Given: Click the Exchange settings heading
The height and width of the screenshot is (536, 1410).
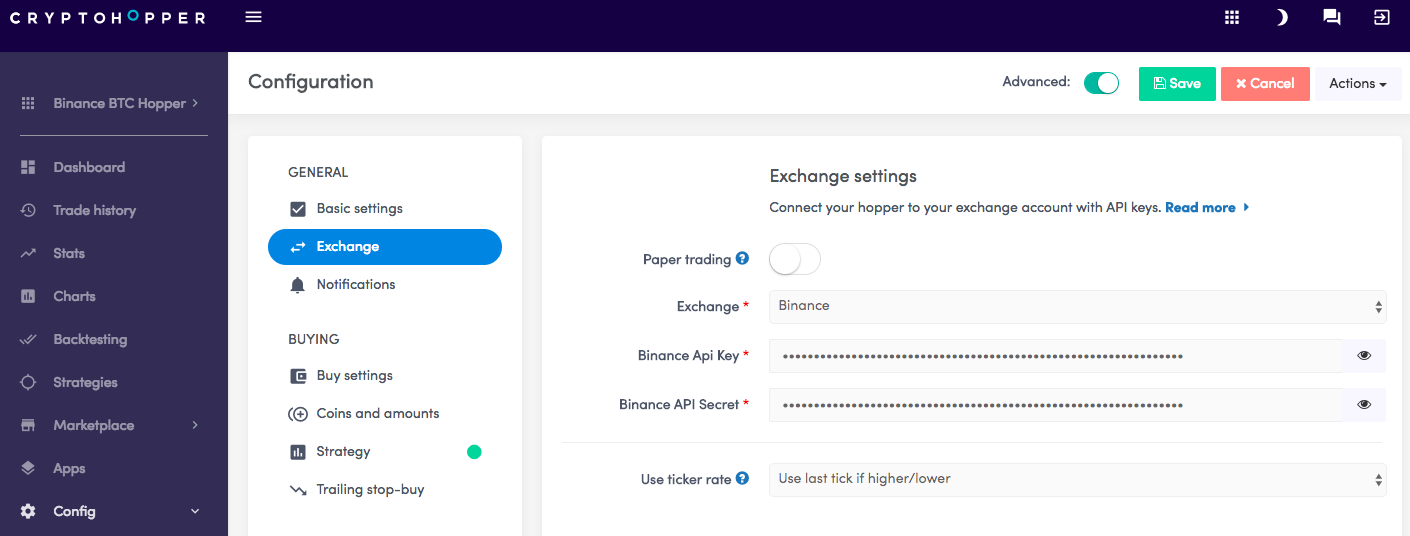Looking at the screenshot, I should (843, 176).
